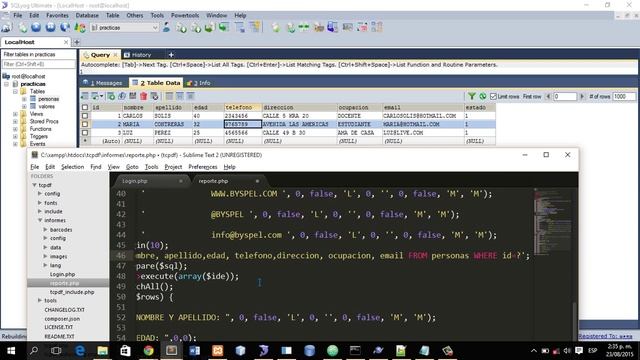Collapse the informes folder in Sublime sidebar
The height and width of the screenshot is (360, 640).
[x=40, y=220]
